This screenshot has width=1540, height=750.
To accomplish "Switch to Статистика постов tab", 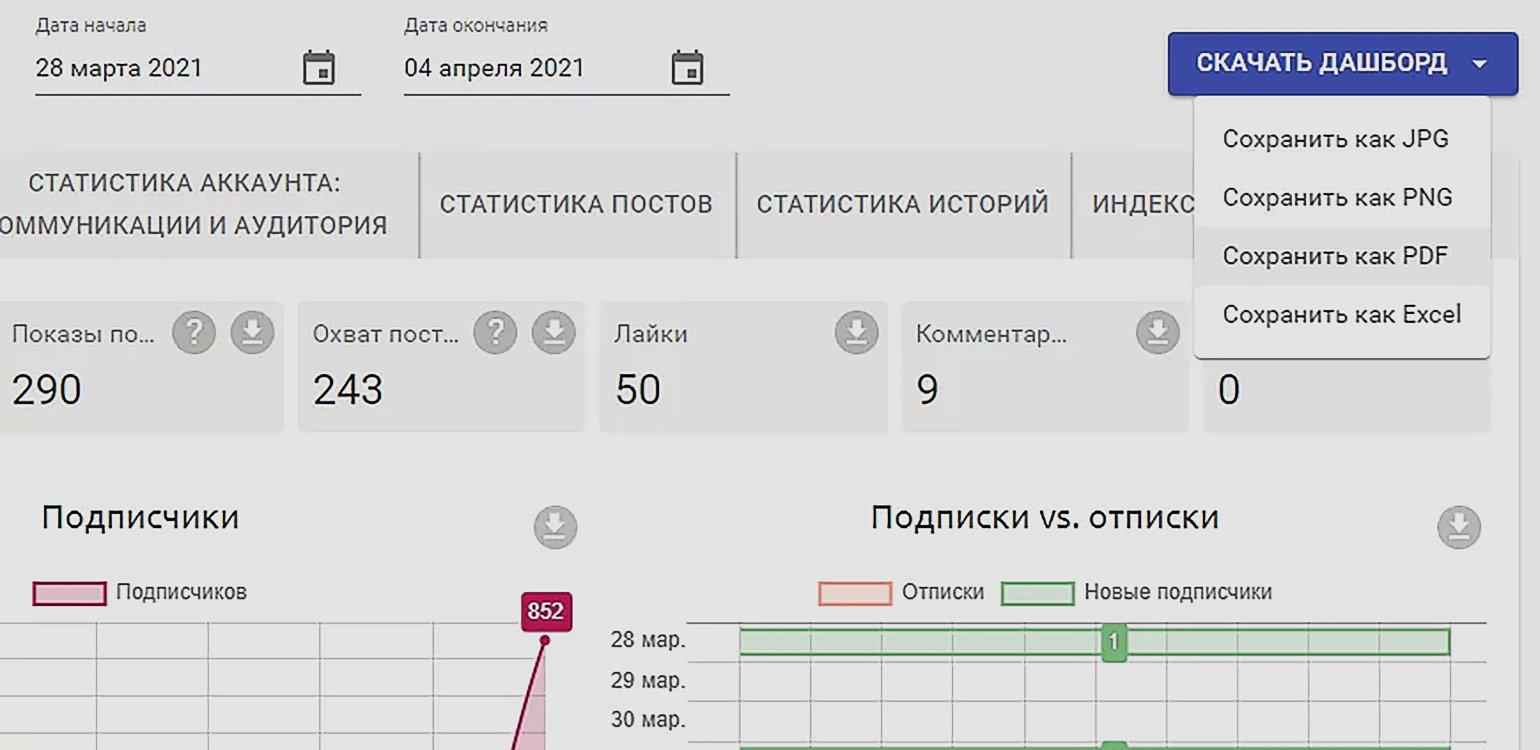I will click(576, 205).
